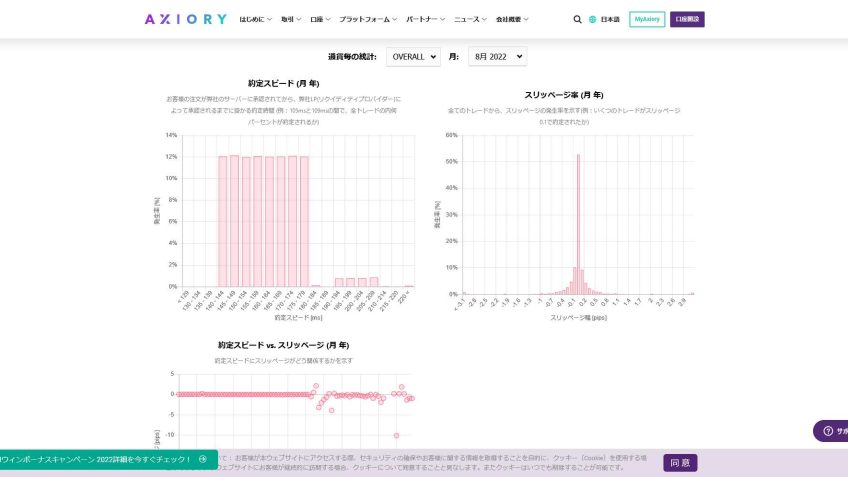Open the 会社概要 menu
848x477 pixels.
(x=512, y=19)
